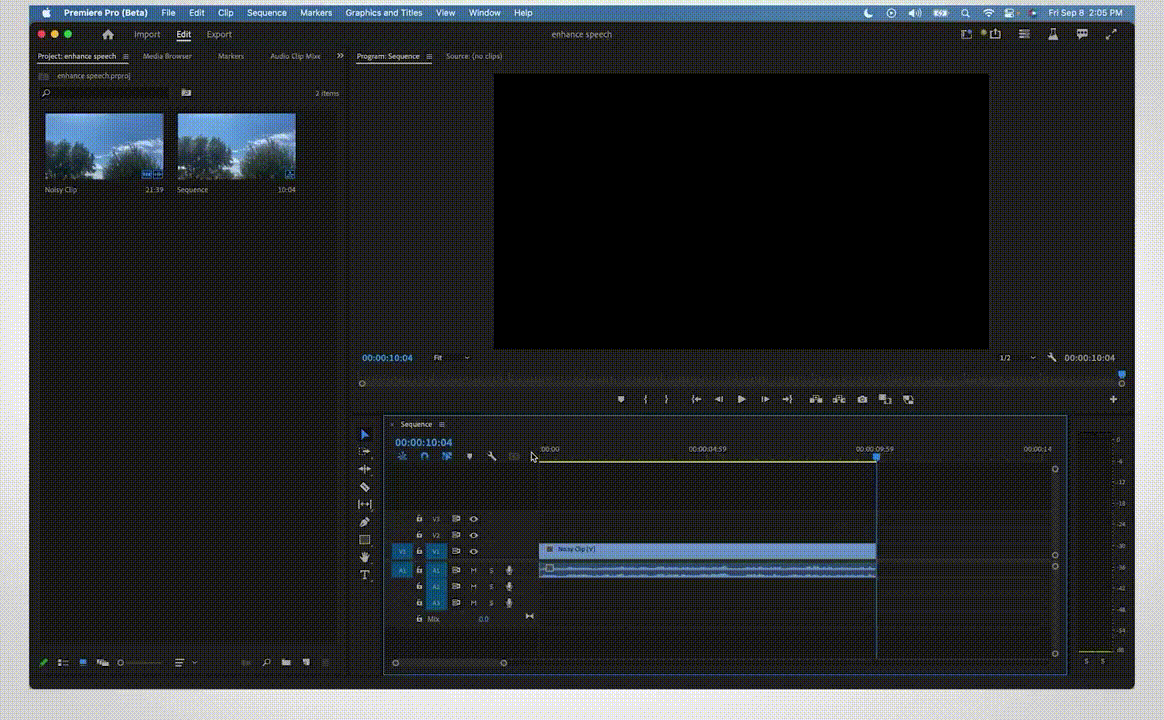
Task: Select the Track Select Forward tool
Action: pyautogui.click(x=364, y=451)
